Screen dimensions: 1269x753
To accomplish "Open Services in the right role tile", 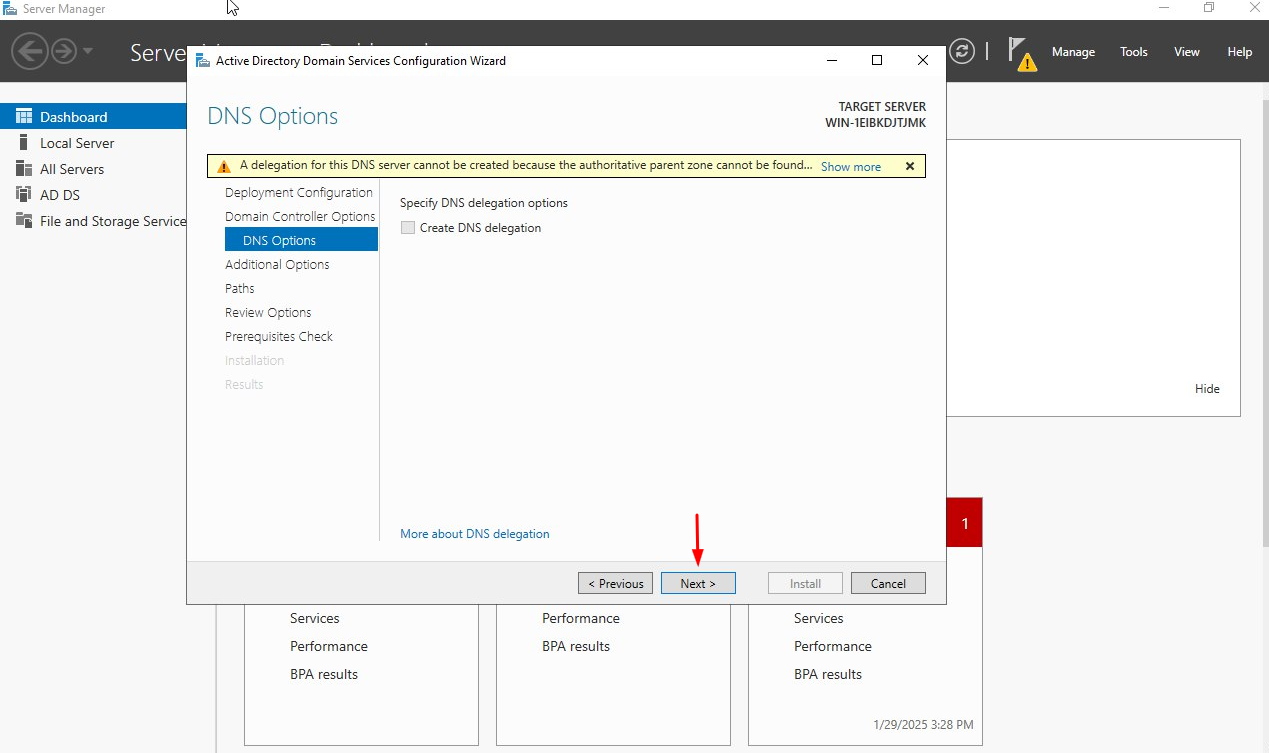I will pyautogui.click(x=819, y=618).
